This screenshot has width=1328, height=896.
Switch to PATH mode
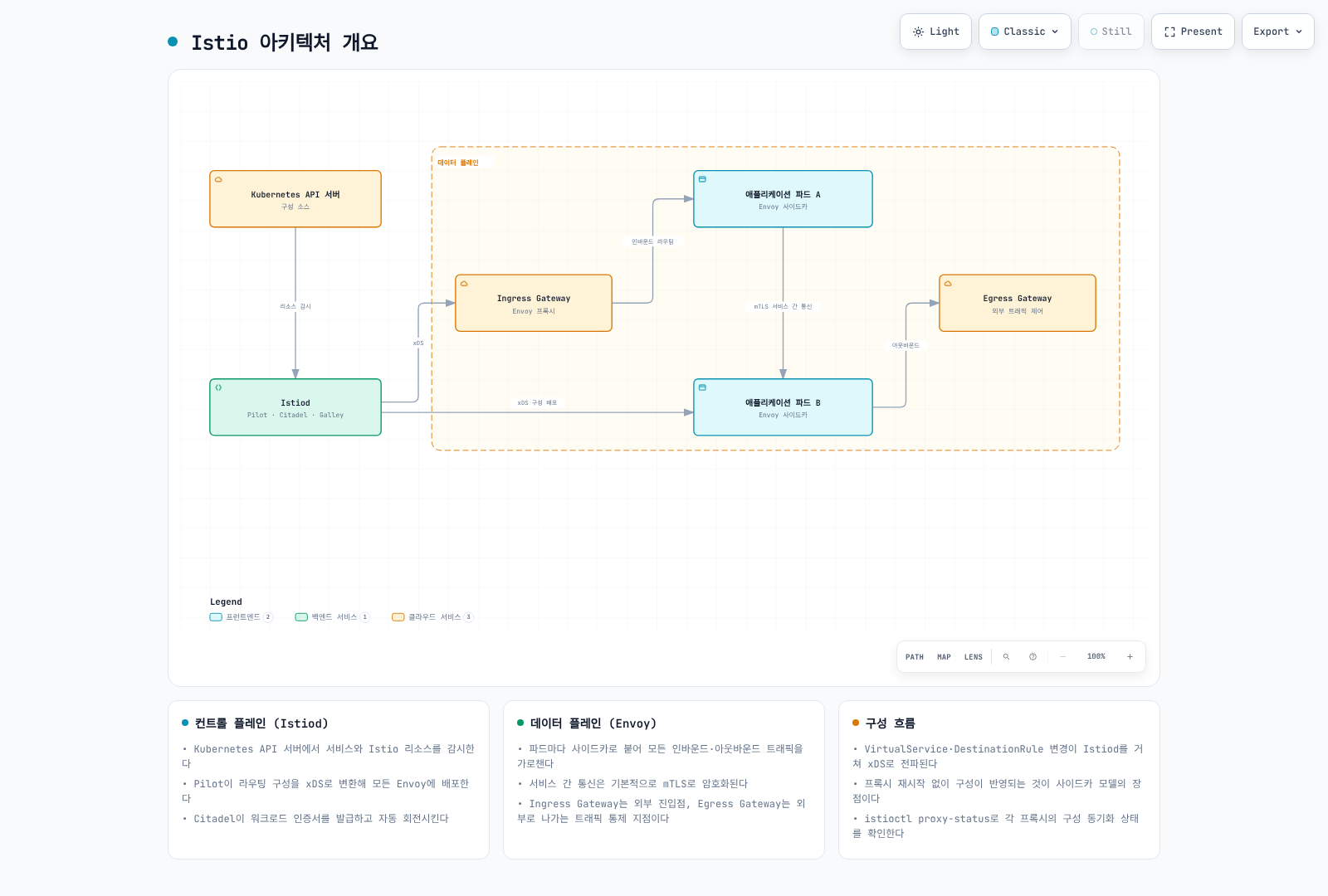tap(915, 657)
